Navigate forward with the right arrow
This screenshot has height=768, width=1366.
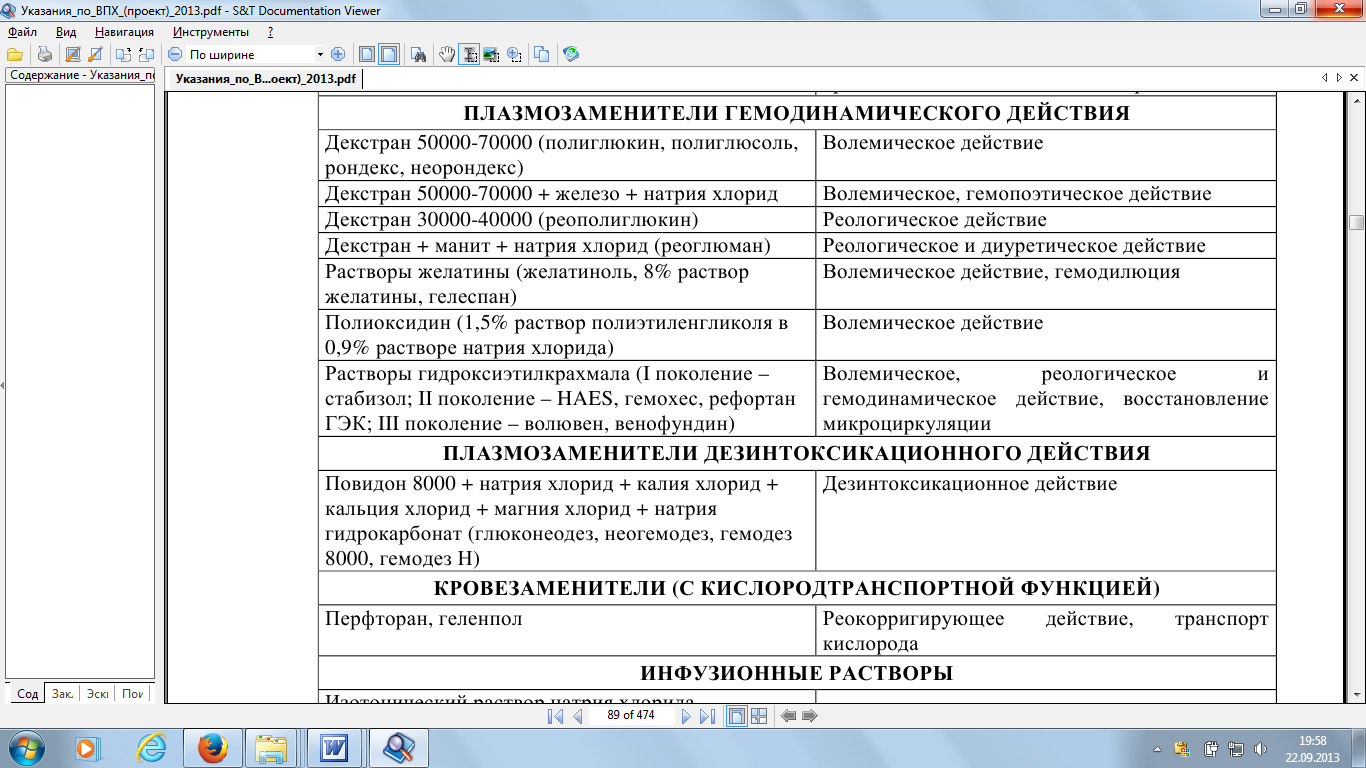click(x=810, y=716)
